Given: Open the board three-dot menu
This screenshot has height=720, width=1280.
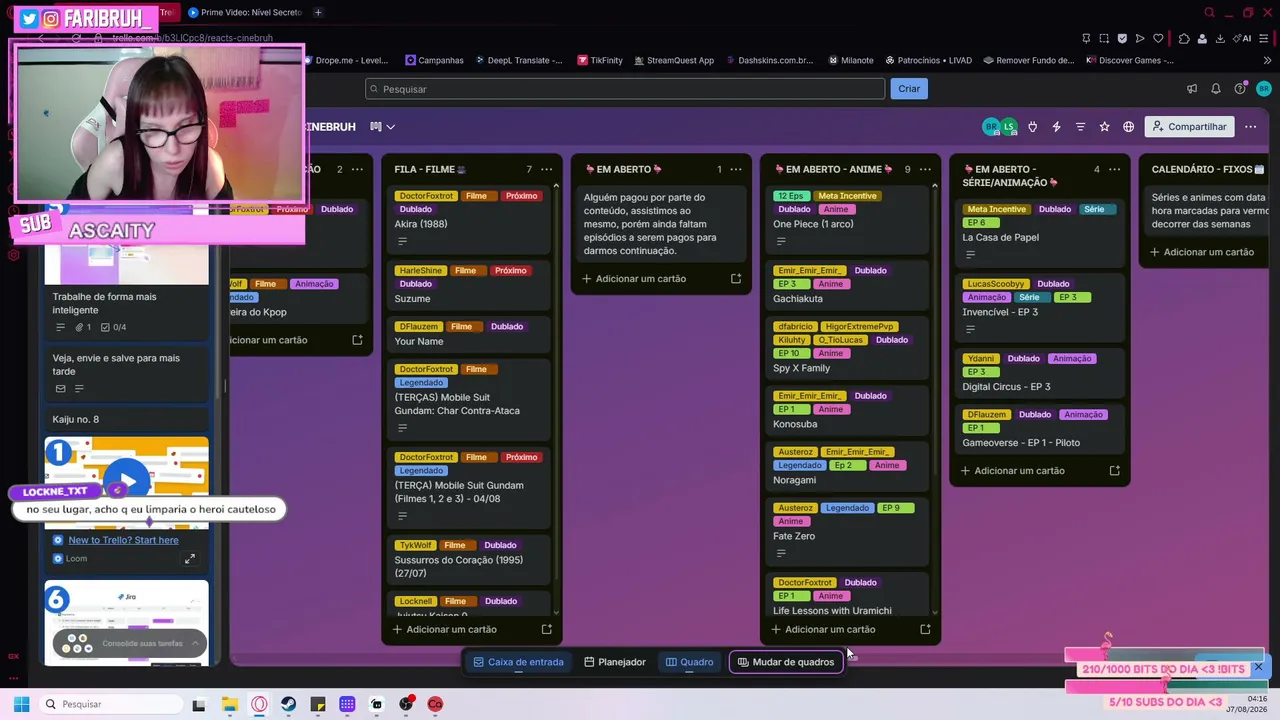Looking at the screenshot, I should [1250, 127].
